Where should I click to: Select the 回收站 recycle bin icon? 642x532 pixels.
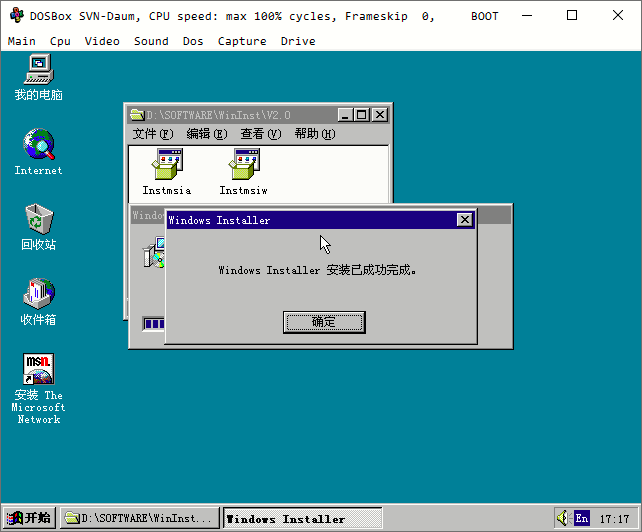tap(38, 227)
